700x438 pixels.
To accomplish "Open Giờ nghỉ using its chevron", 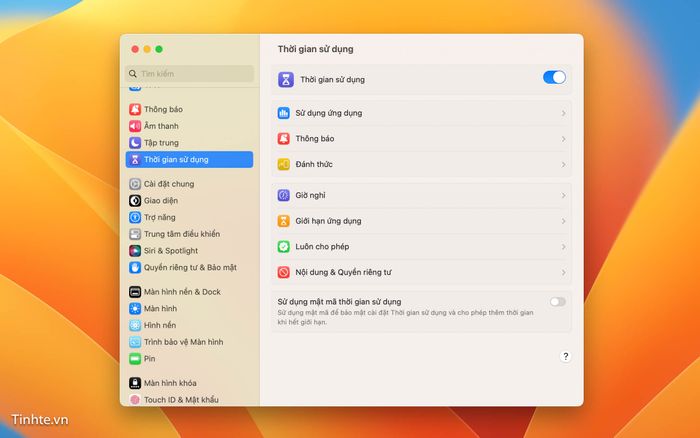I will [x=563, y=196].
